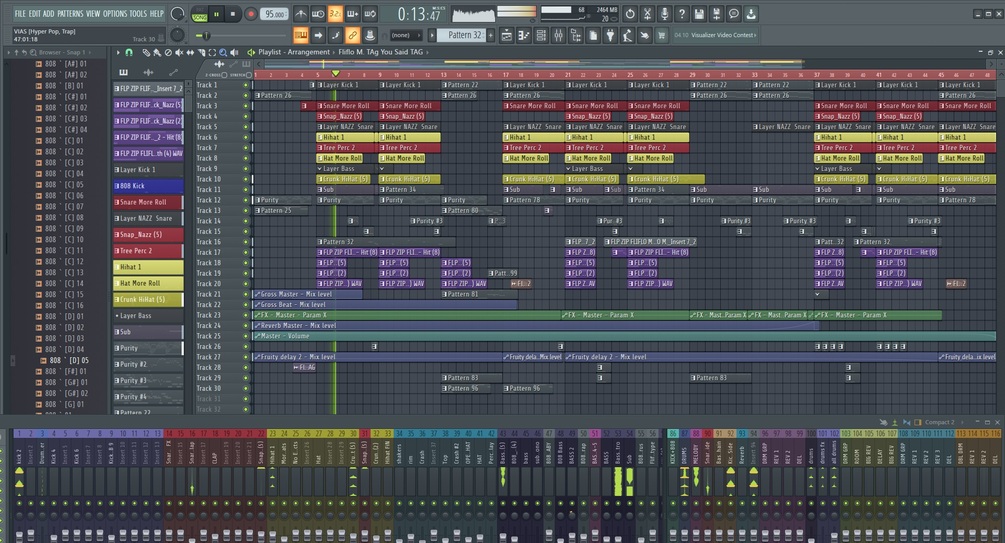Toggle the Z-CROSS option
This screenshot has height=543, width=1005.
(219, 75)
